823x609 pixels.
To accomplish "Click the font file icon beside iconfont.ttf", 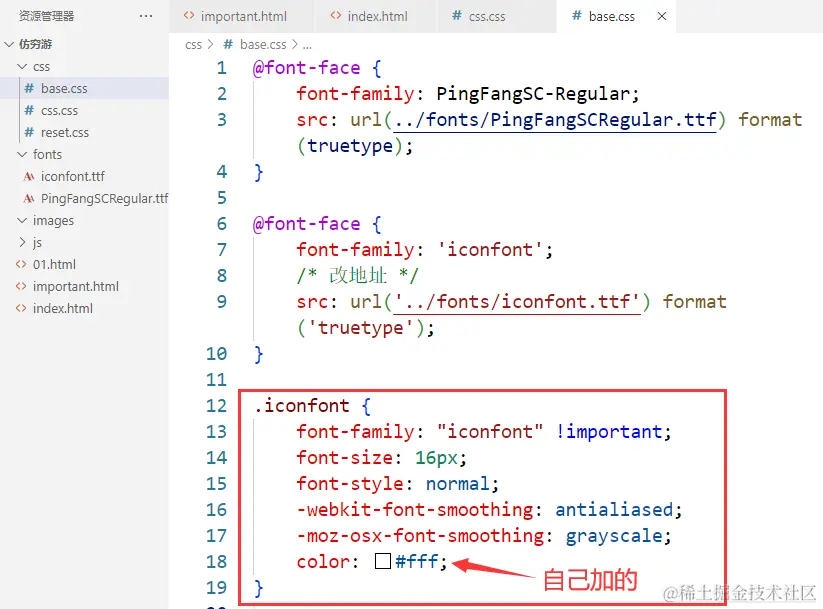I will click(x=29, y=176).
